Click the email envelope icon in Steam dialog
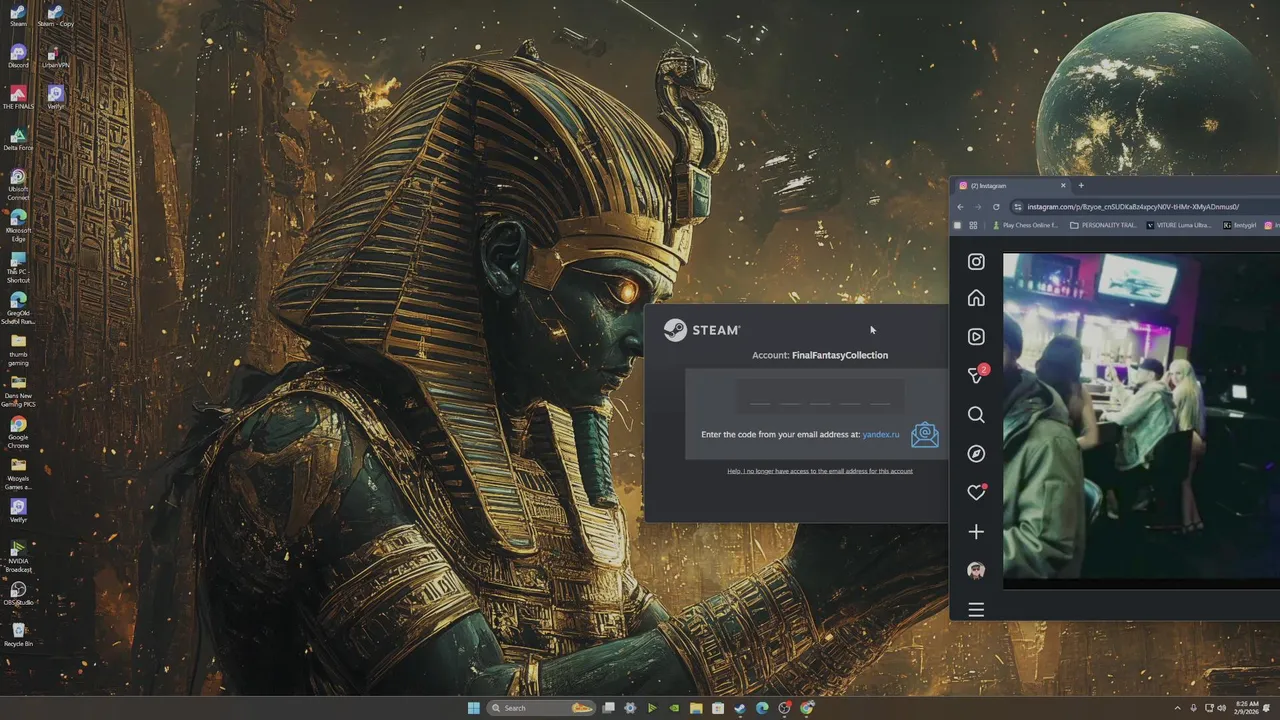This screenshot has height=720, width=1280. (x=925, y=434)
